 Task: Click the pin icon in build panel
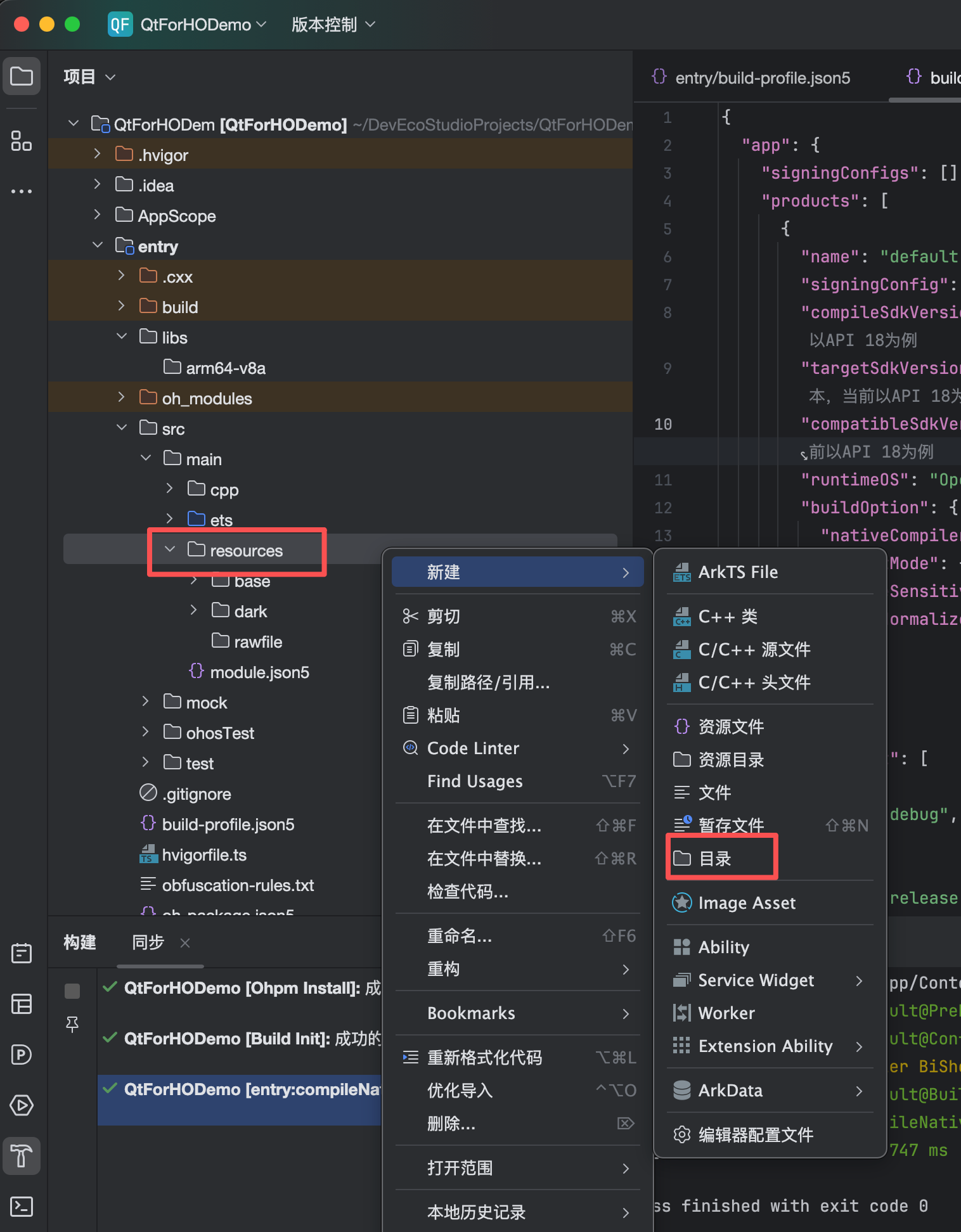pos(72,1024)
